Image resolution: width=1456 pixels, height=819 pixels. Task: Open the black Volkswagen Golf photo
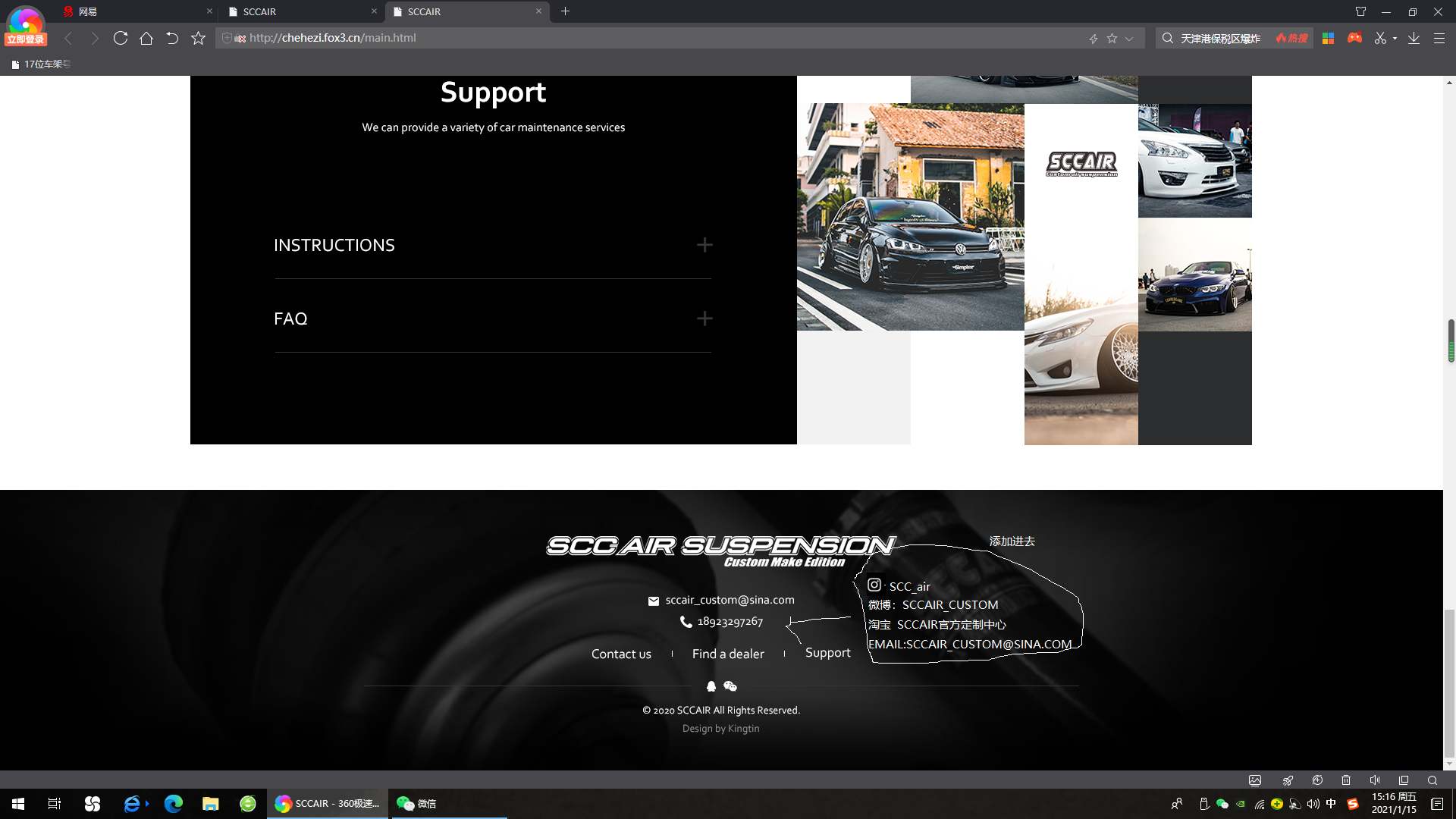pos(910,217)
